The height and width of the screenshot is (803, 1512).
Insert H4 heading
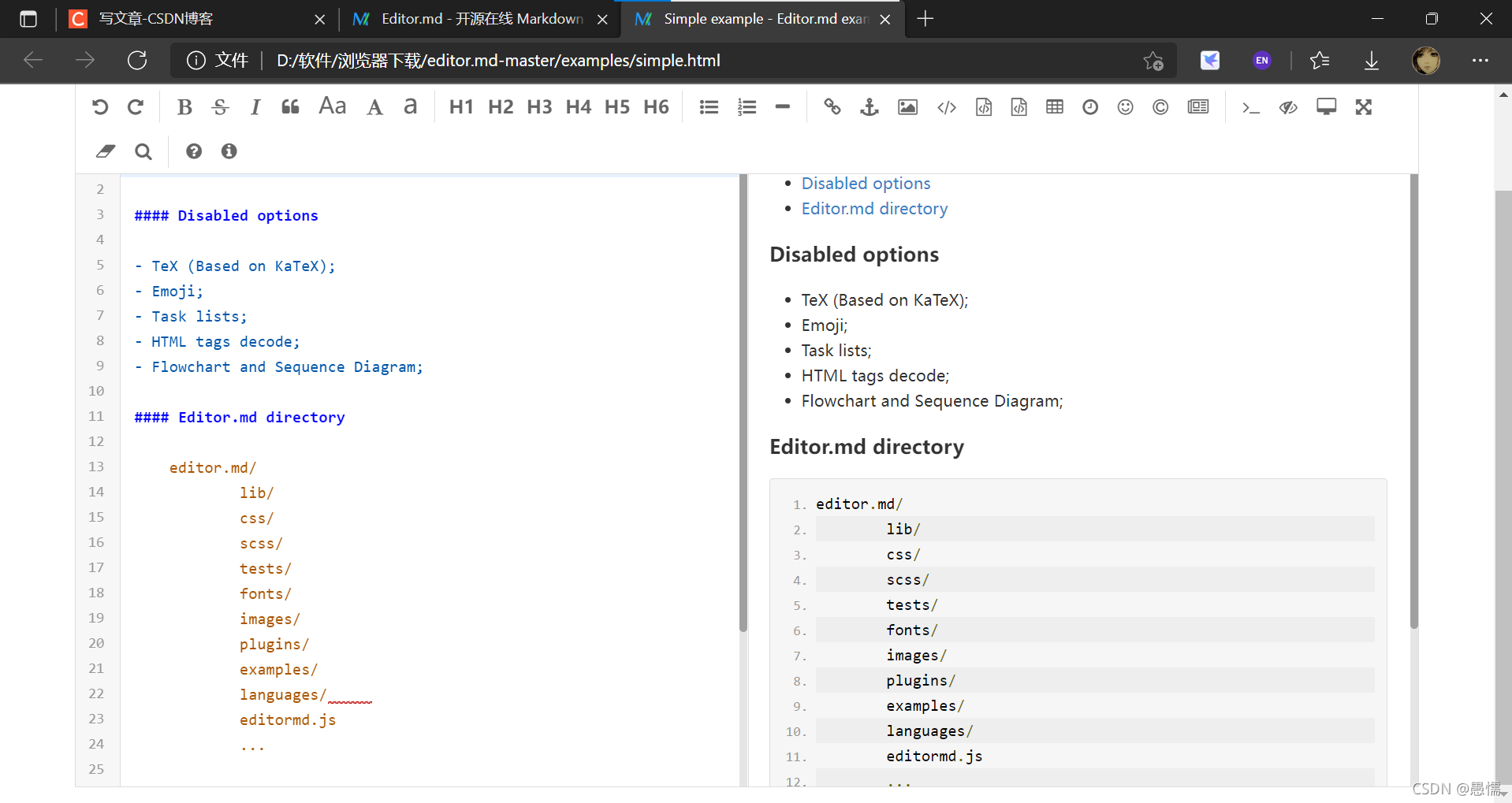tap(579, 107)
